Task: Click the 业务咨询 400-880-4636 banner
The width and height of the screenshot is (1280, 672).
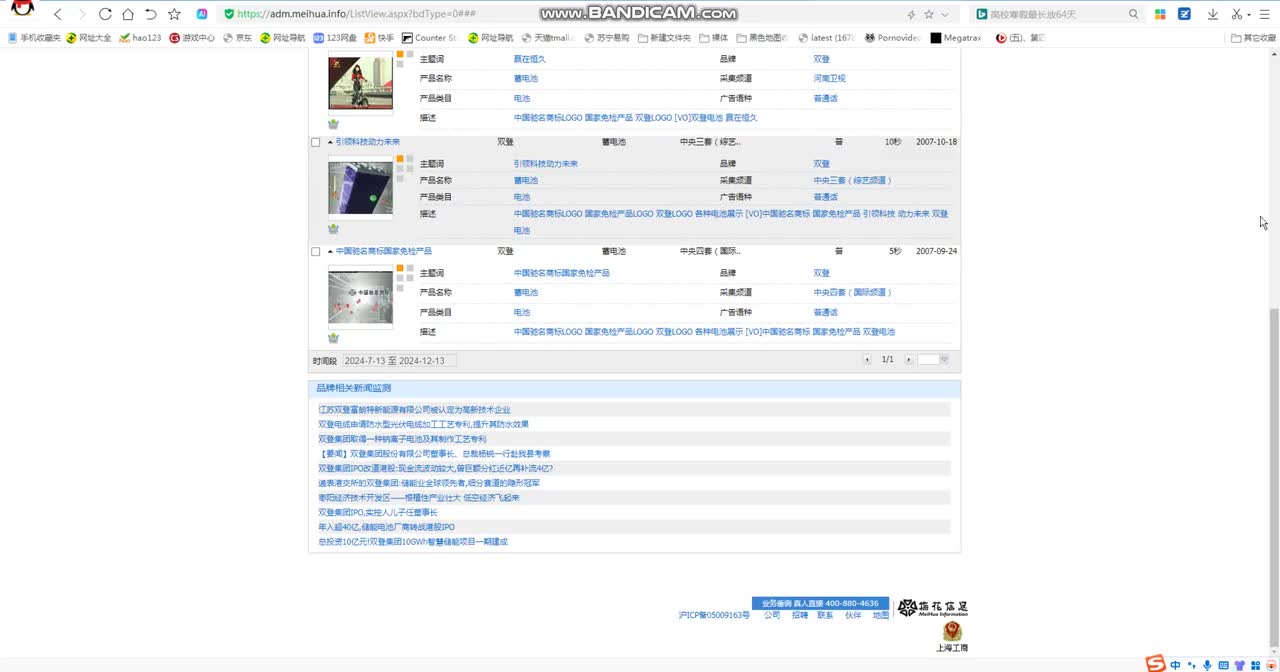Action: [820, 604]
